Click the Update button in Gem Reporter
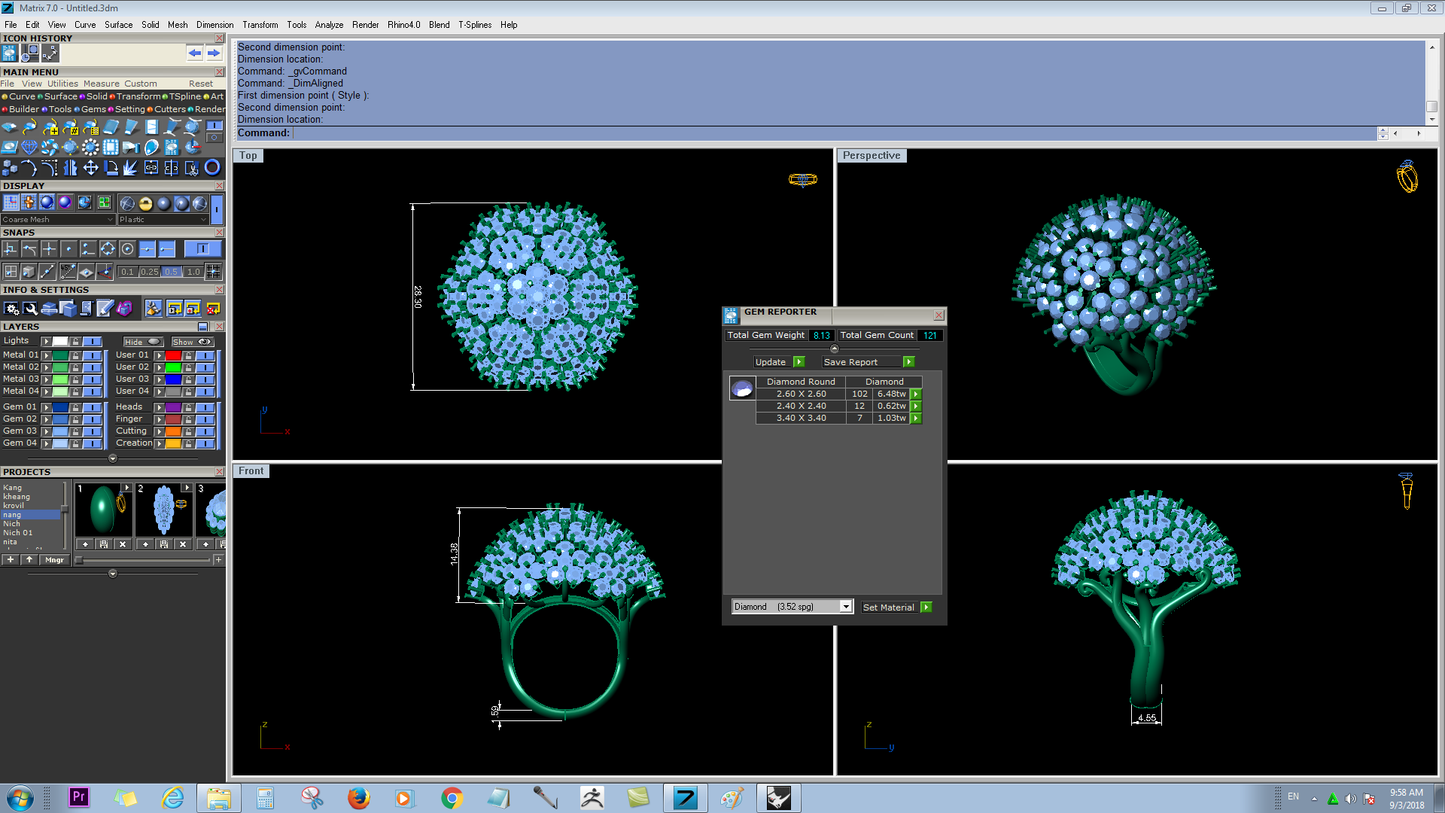The image size is (1445, 813). coord(779,362)
